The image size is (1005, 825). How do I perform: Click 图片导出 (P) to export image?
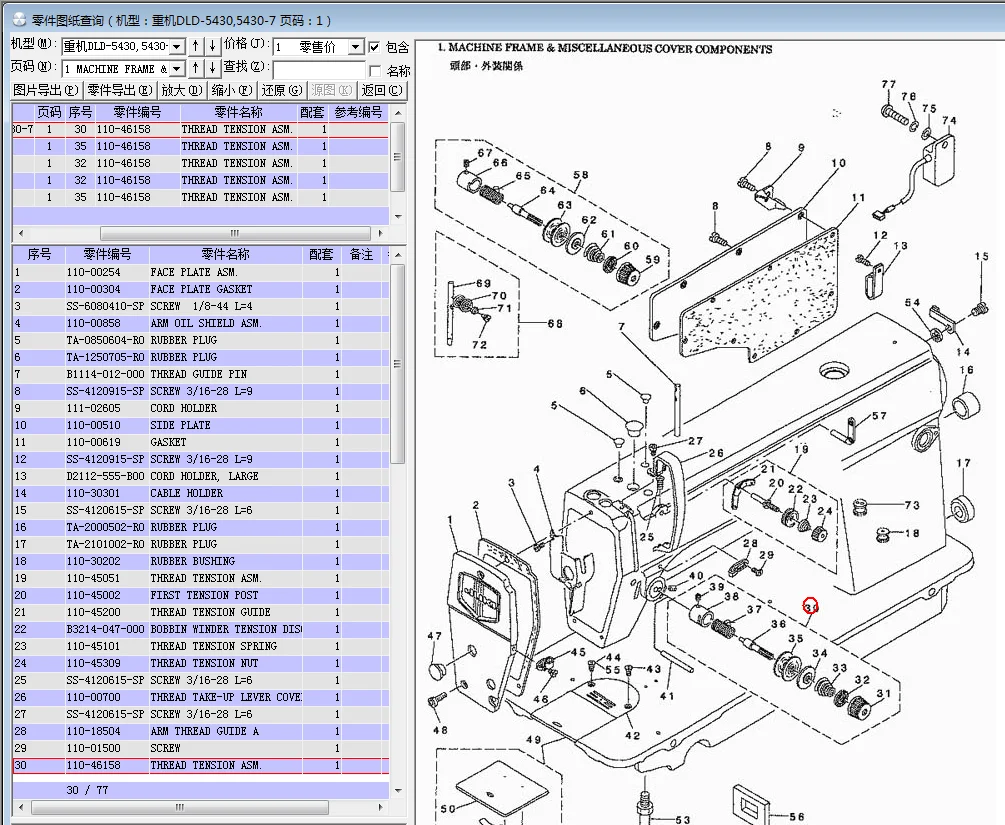coord(46,90)
